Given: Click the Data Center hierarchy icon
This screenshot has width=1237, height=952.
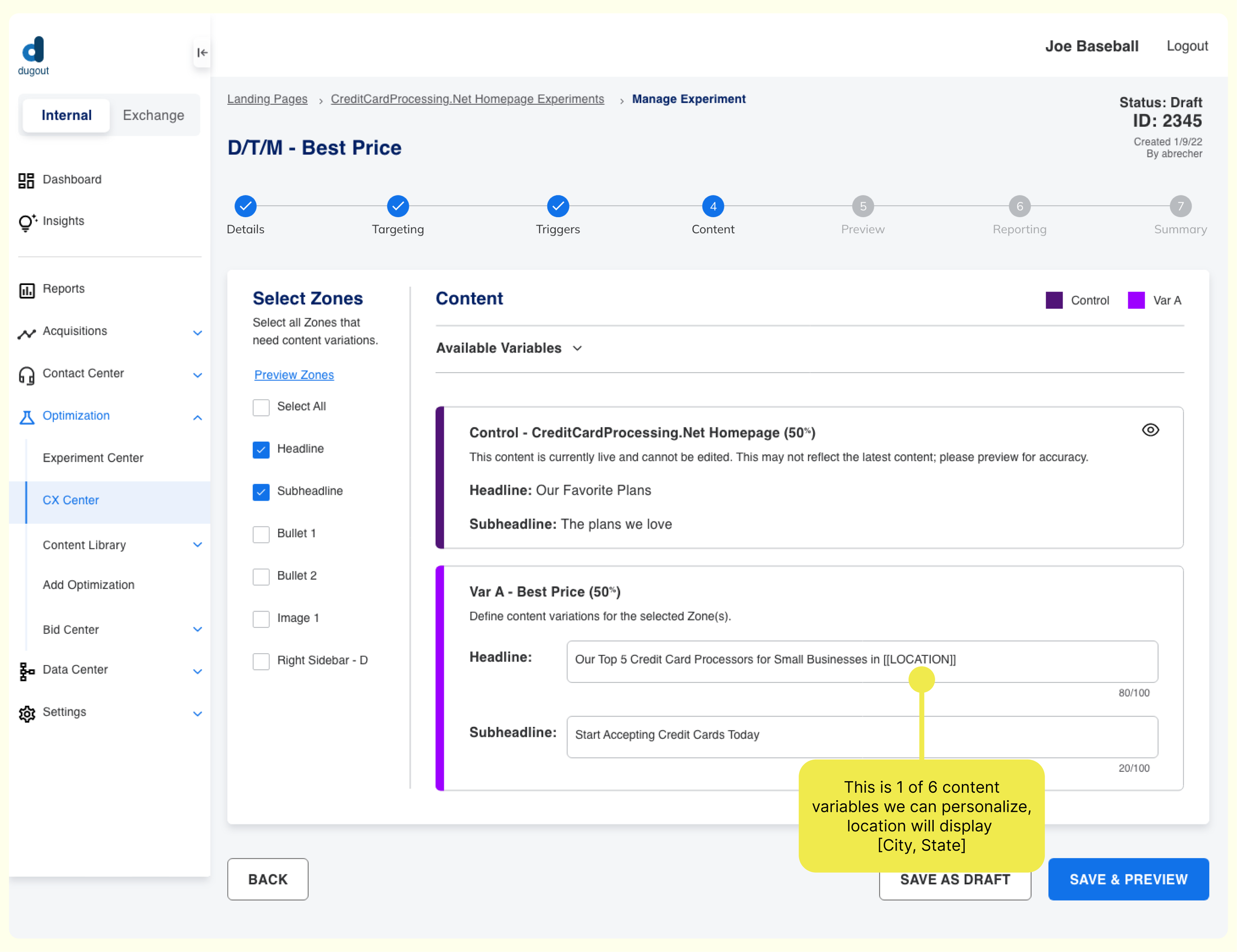Looking at the screenshot, I should 26,671.
